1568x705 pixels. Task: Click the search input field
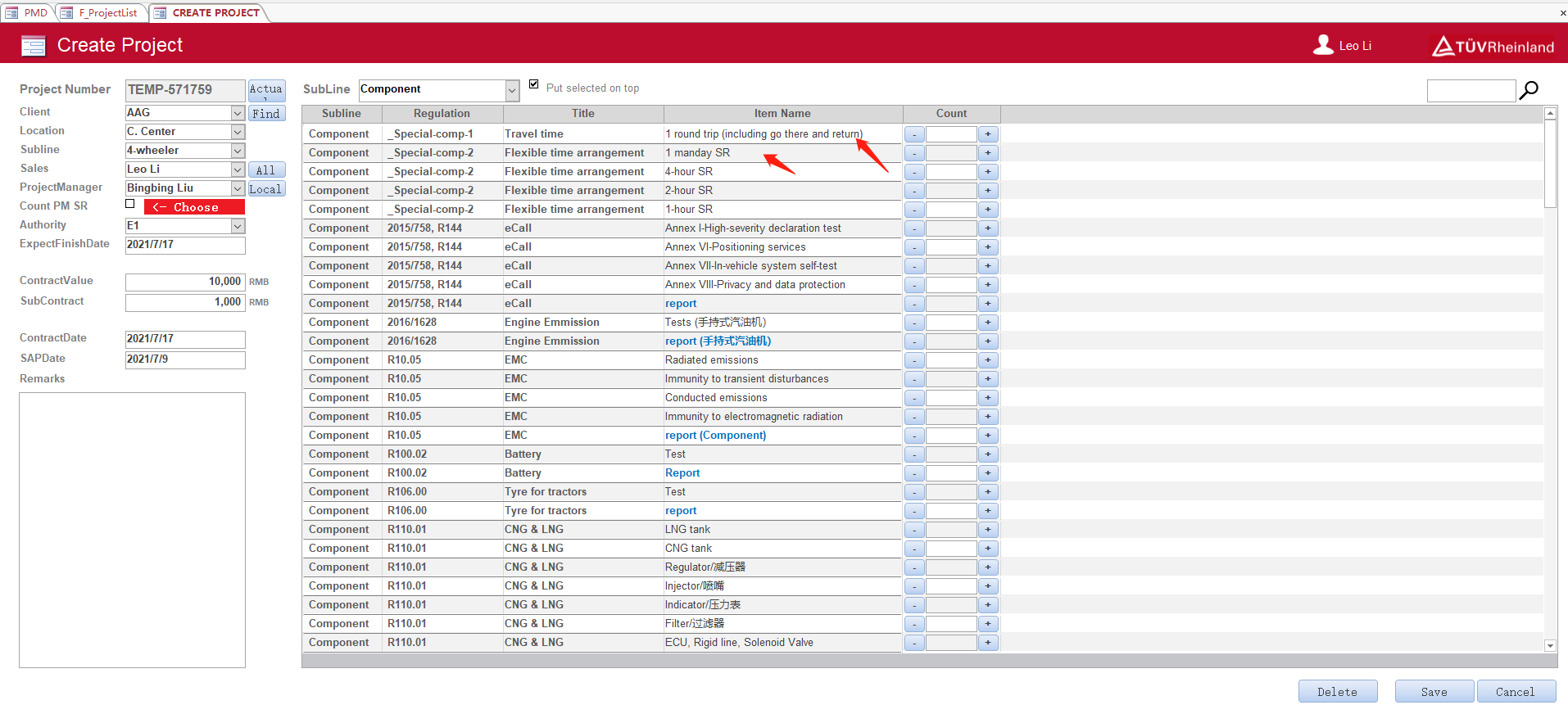(1471, 90)
